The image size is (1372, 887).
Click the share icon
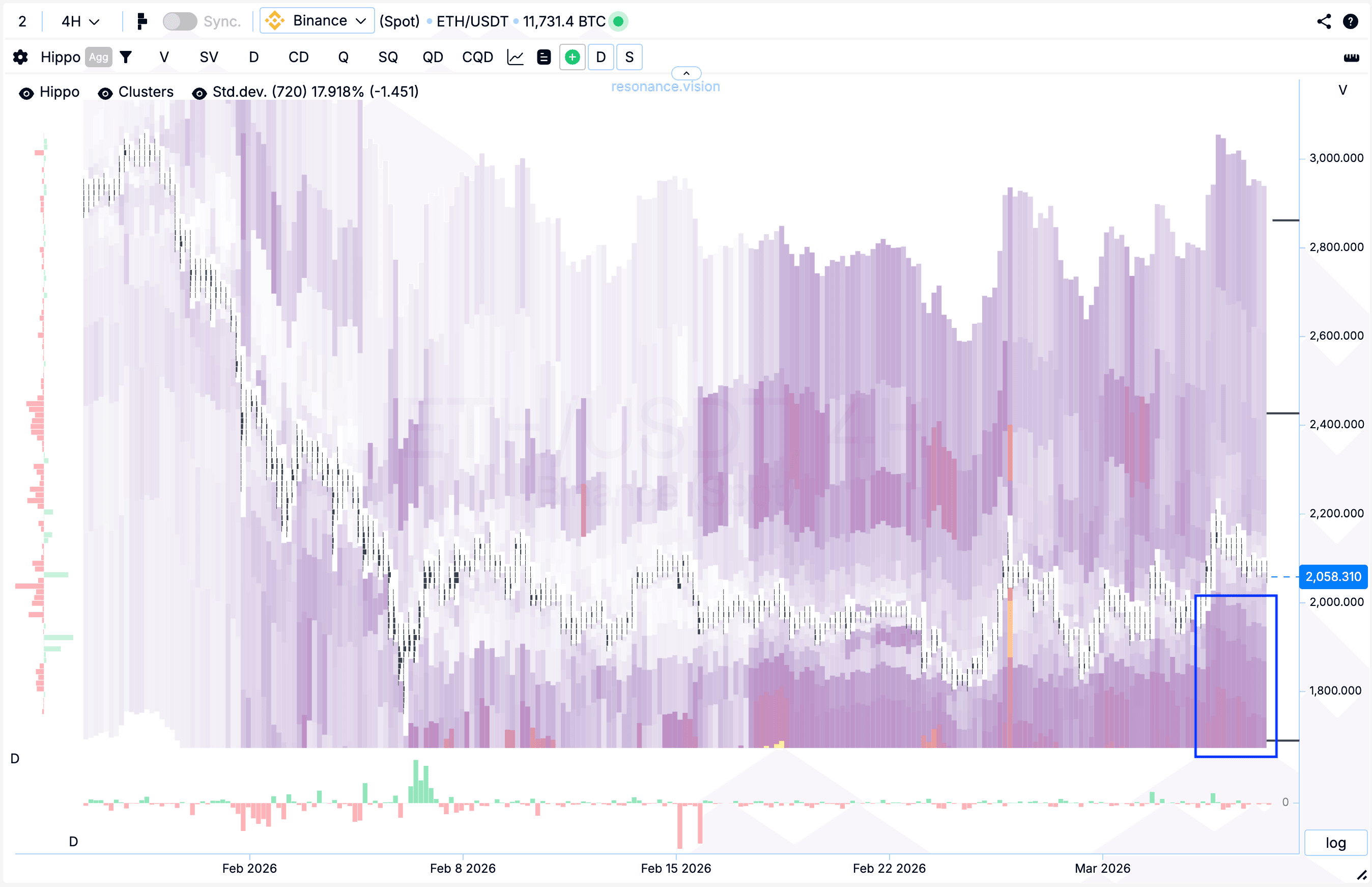click(x=1324, y=21)
